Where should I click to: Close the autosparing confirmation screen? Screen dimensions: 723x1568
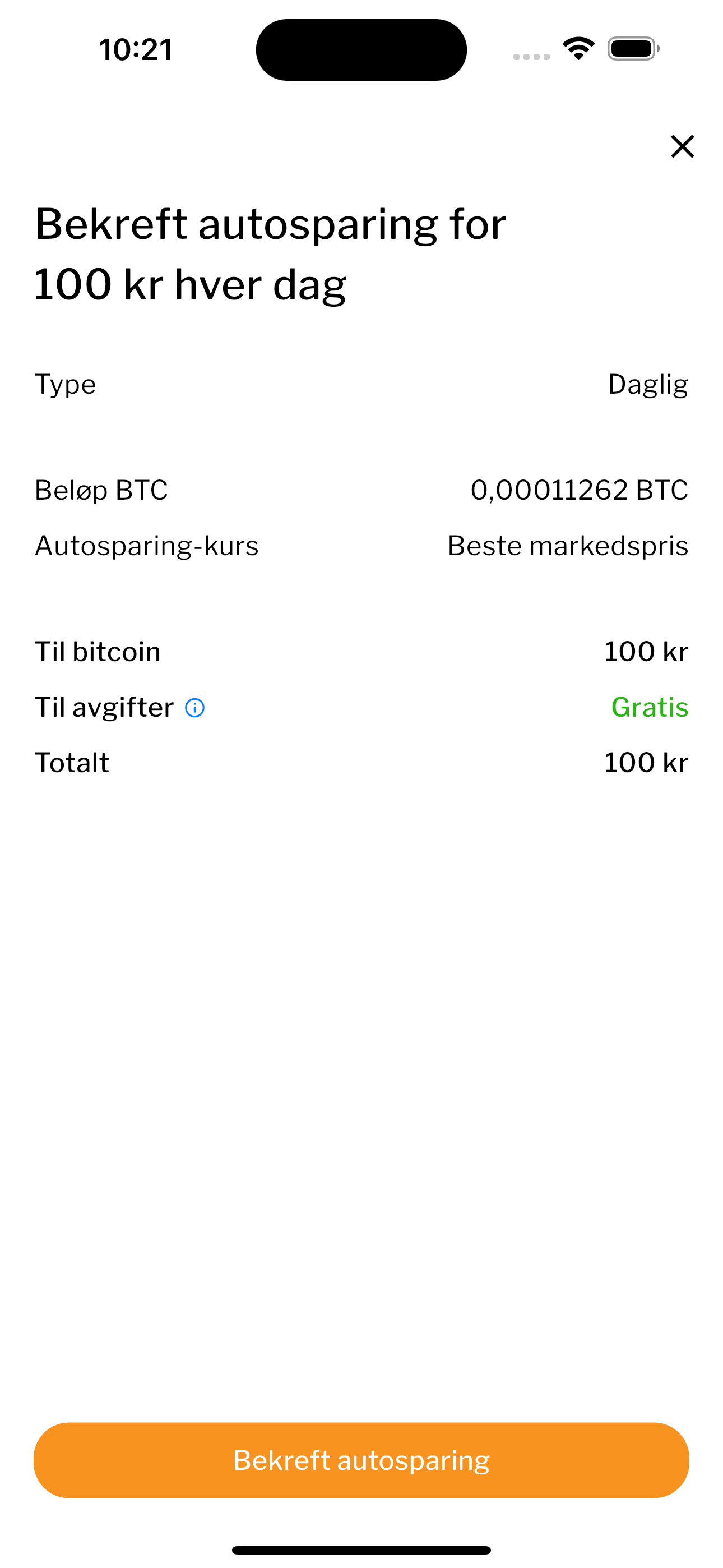point(682,147)
